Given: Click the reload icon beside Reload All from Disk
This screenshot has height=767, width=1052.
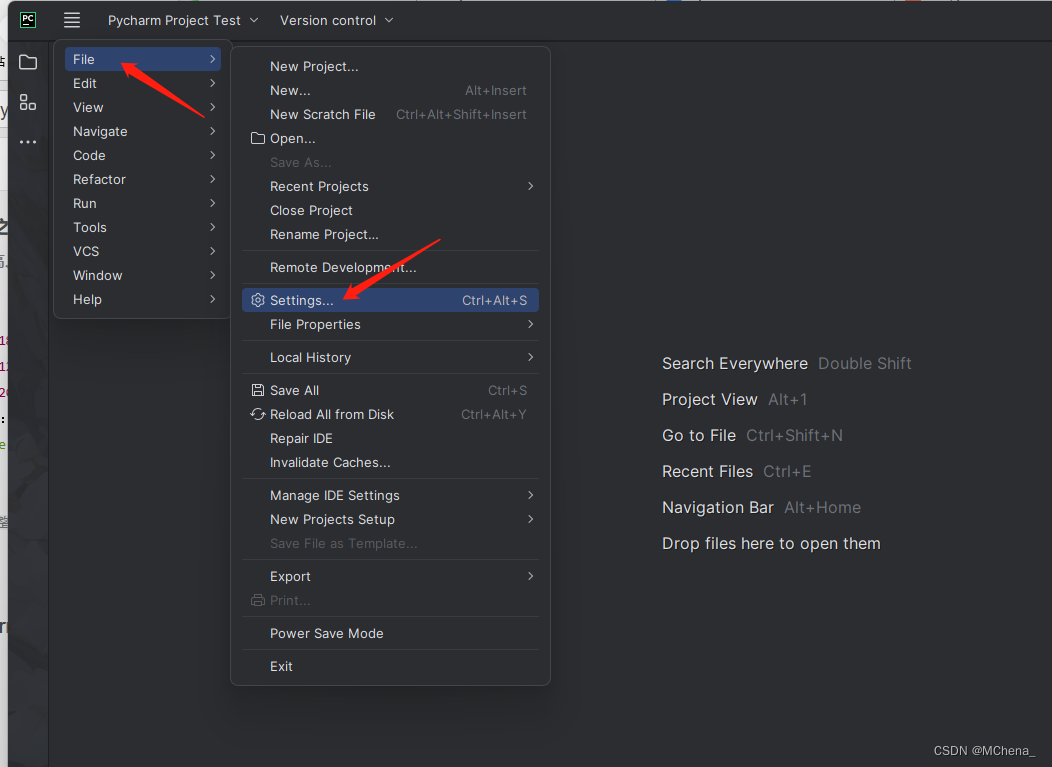Looking at the screenshot, I should (x=258, y=414).
